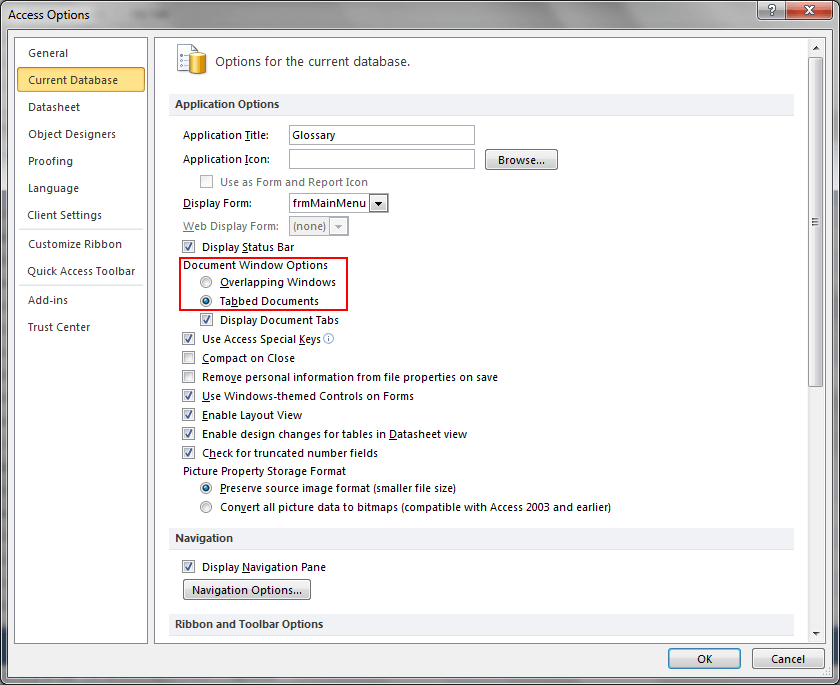Check Compact on Close
The width and height of the screenshot is (840, 685).
pyautogui.click(x=188, y=358)
